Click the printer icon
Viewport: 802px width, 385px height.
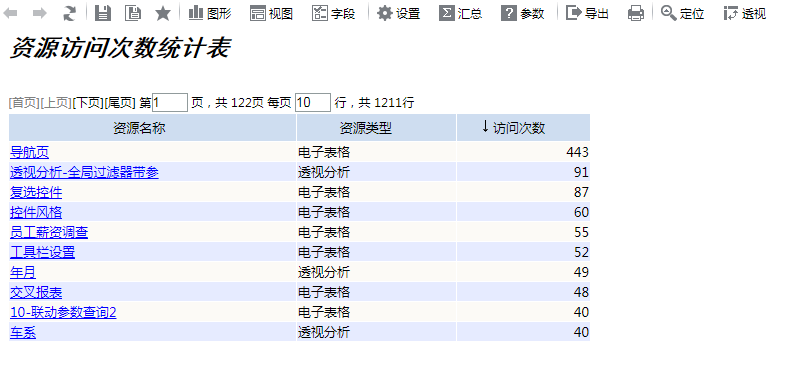(636, 13)
